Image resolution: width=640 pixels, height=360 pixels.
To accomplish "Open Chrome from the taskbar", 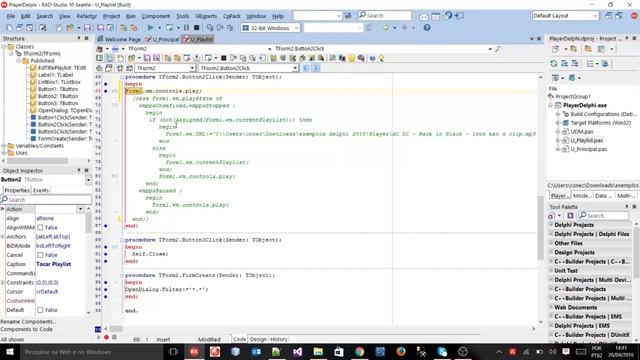I will [x=359, y=352].
